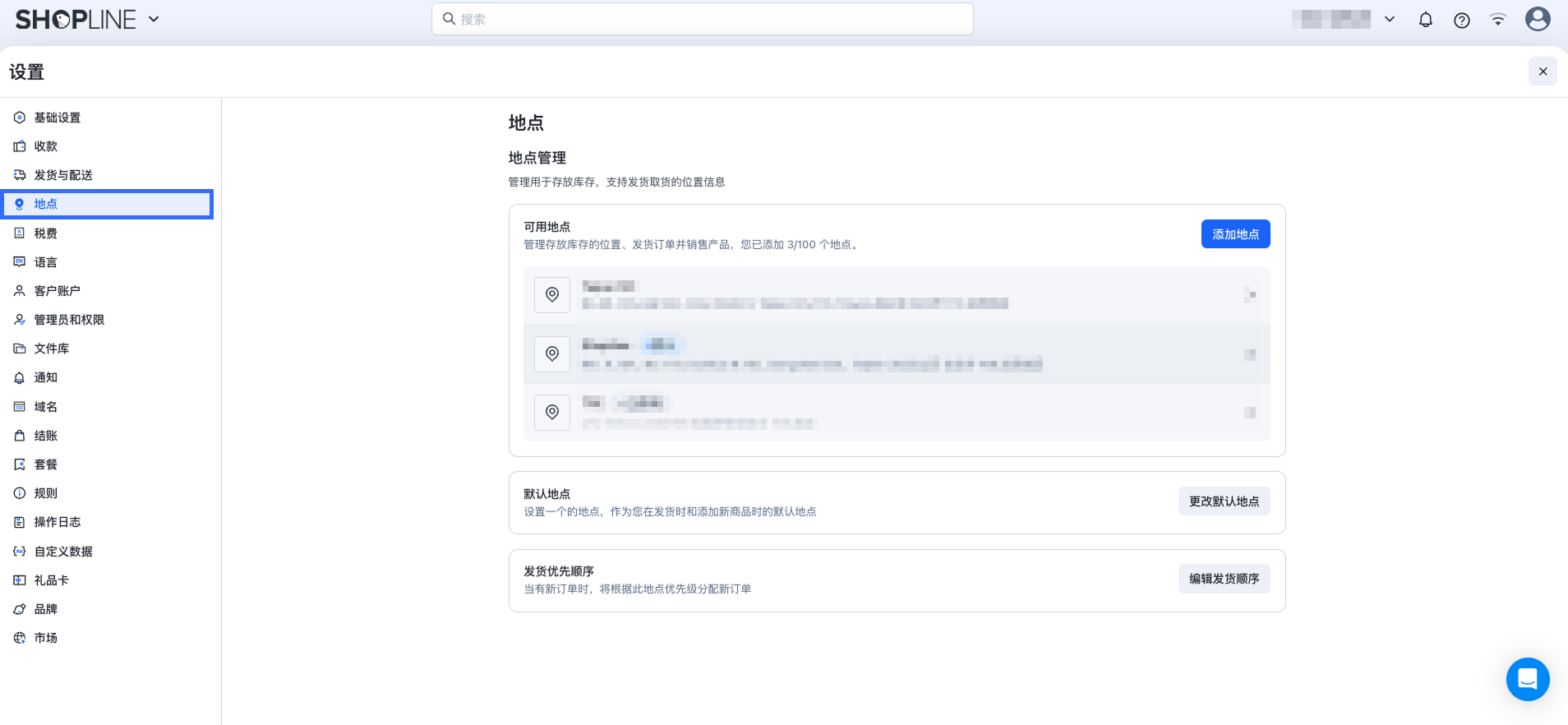The height and width of the screenshot is (725, 1568).
Task: Click the 自定义数据 icon
Action: coord(20,552)
